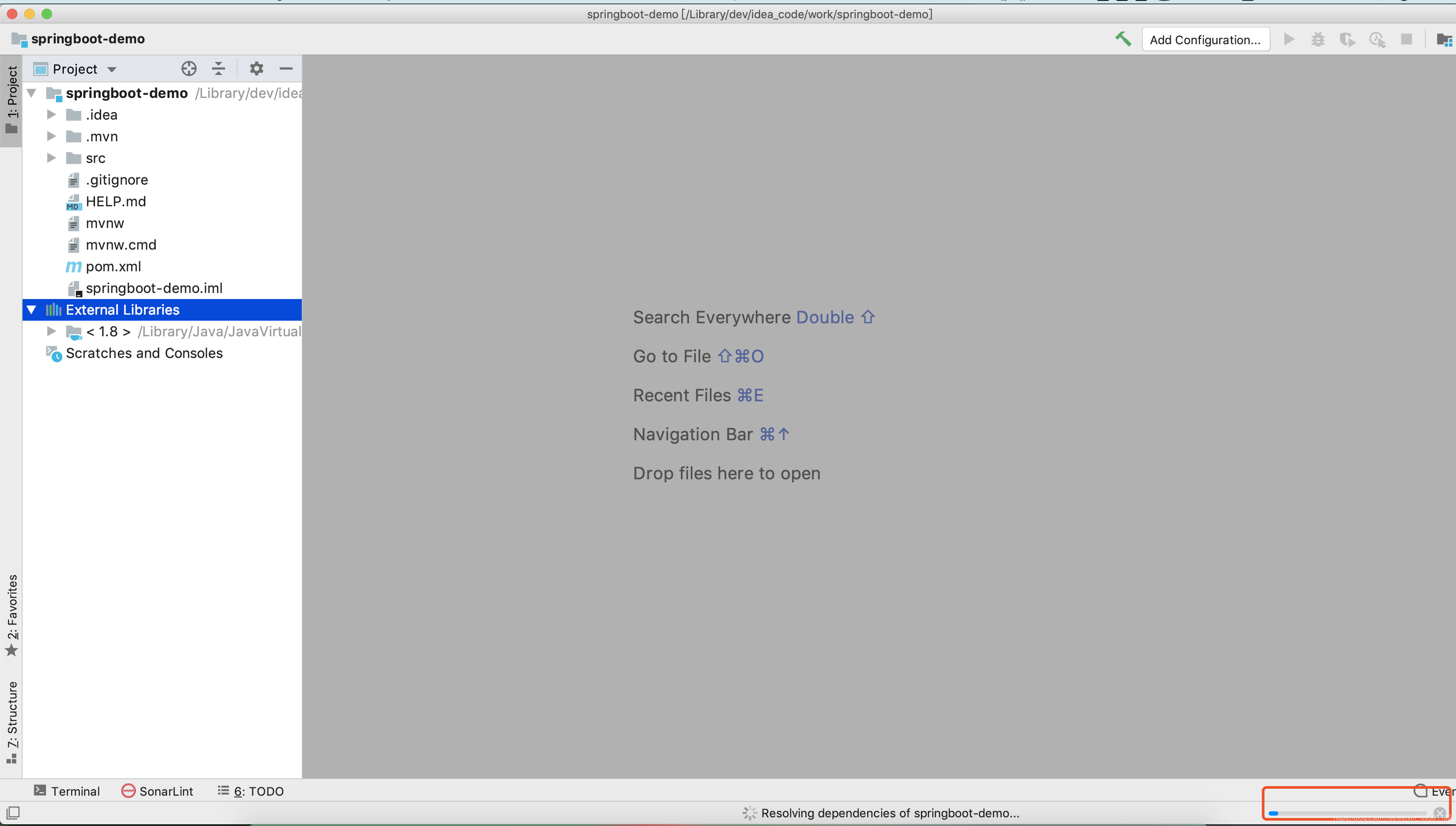Viewport: 1456px width, 826px height.
Task: Click the Scratches and Consoles icon
Action: tap(54, 354)
